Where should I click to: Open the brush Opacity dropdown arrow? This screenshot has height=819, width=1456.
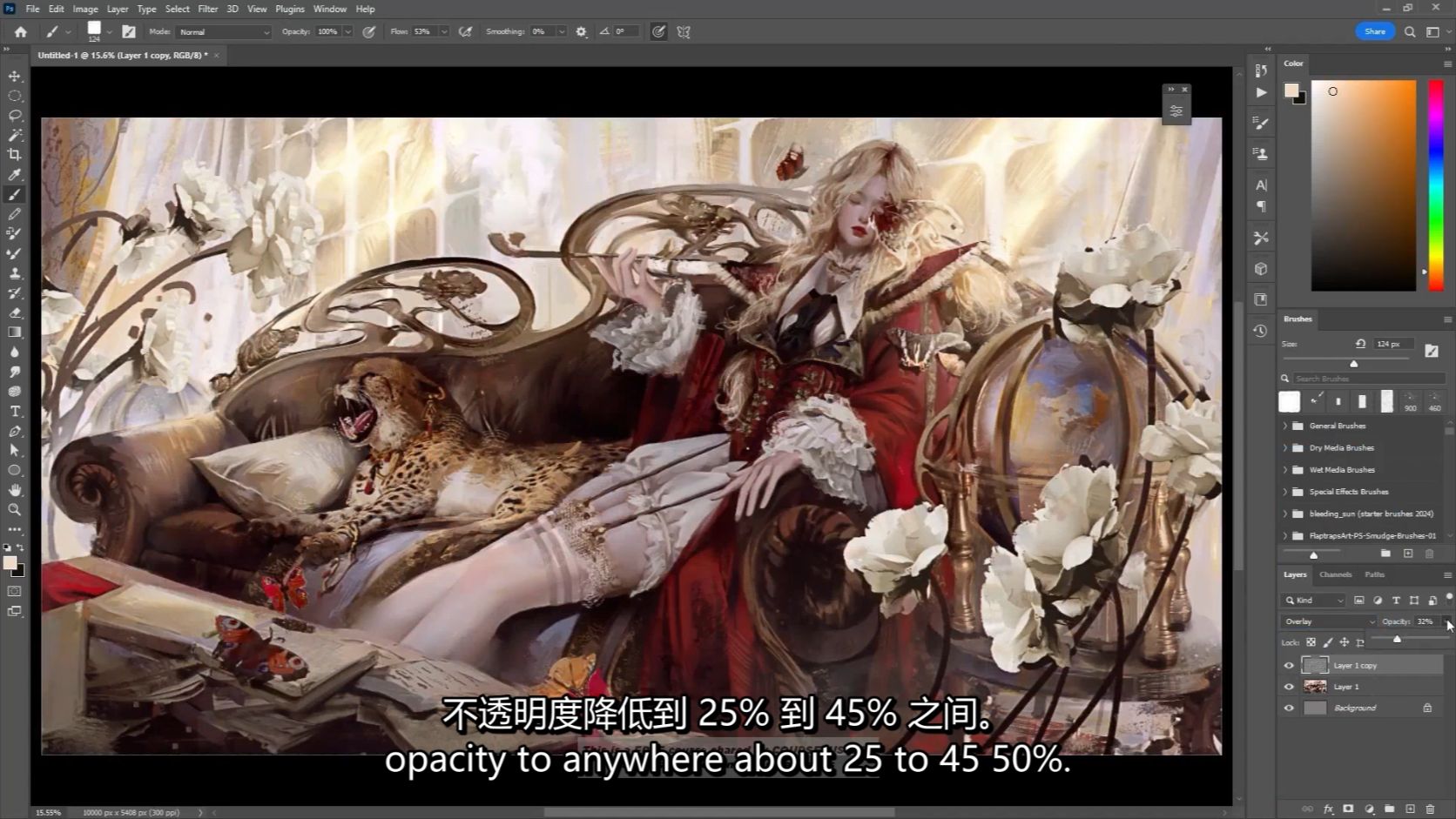tap(347, 32)
